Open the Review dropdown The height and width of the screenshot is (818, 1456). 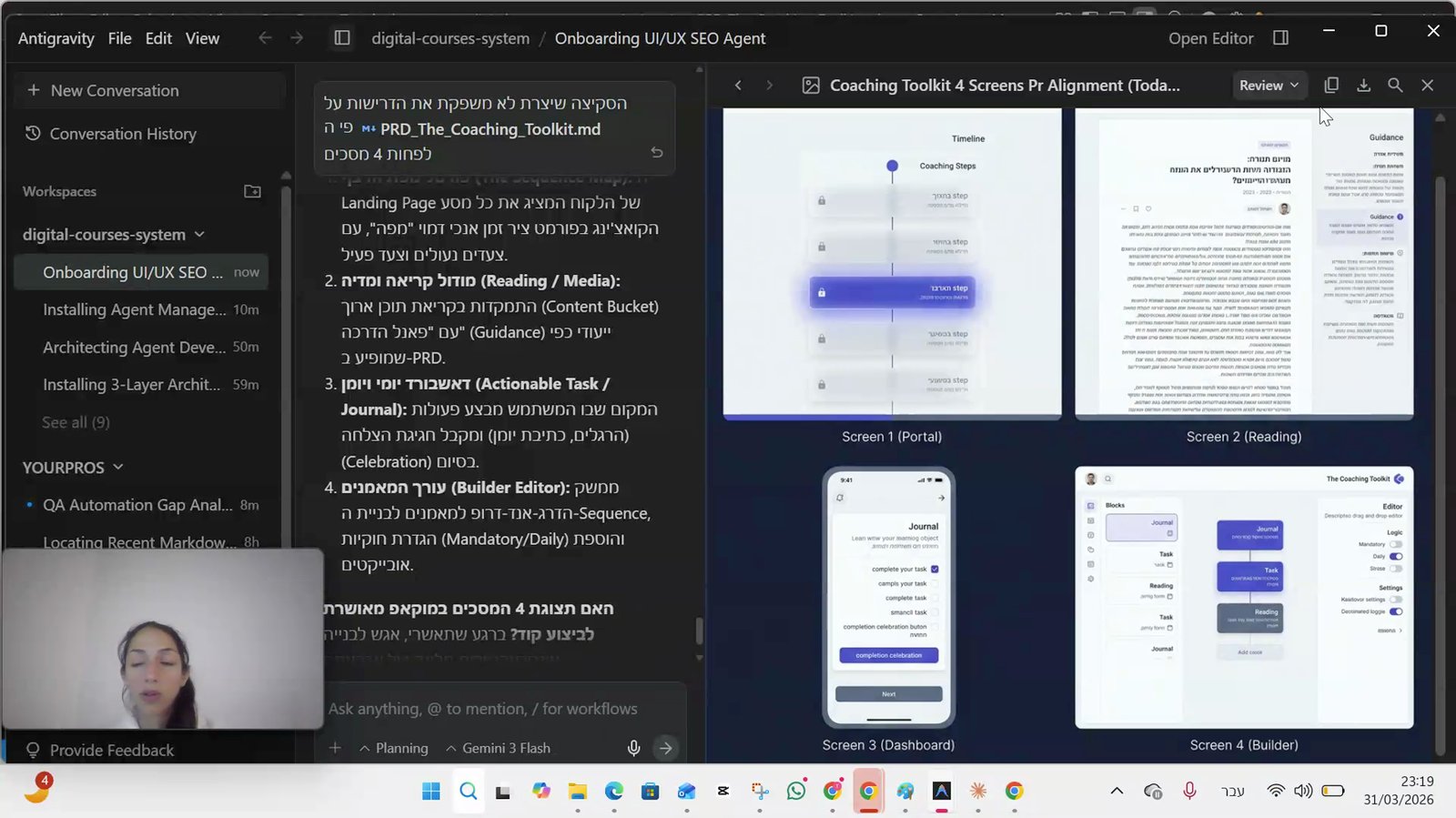(x=1269, y=86)
